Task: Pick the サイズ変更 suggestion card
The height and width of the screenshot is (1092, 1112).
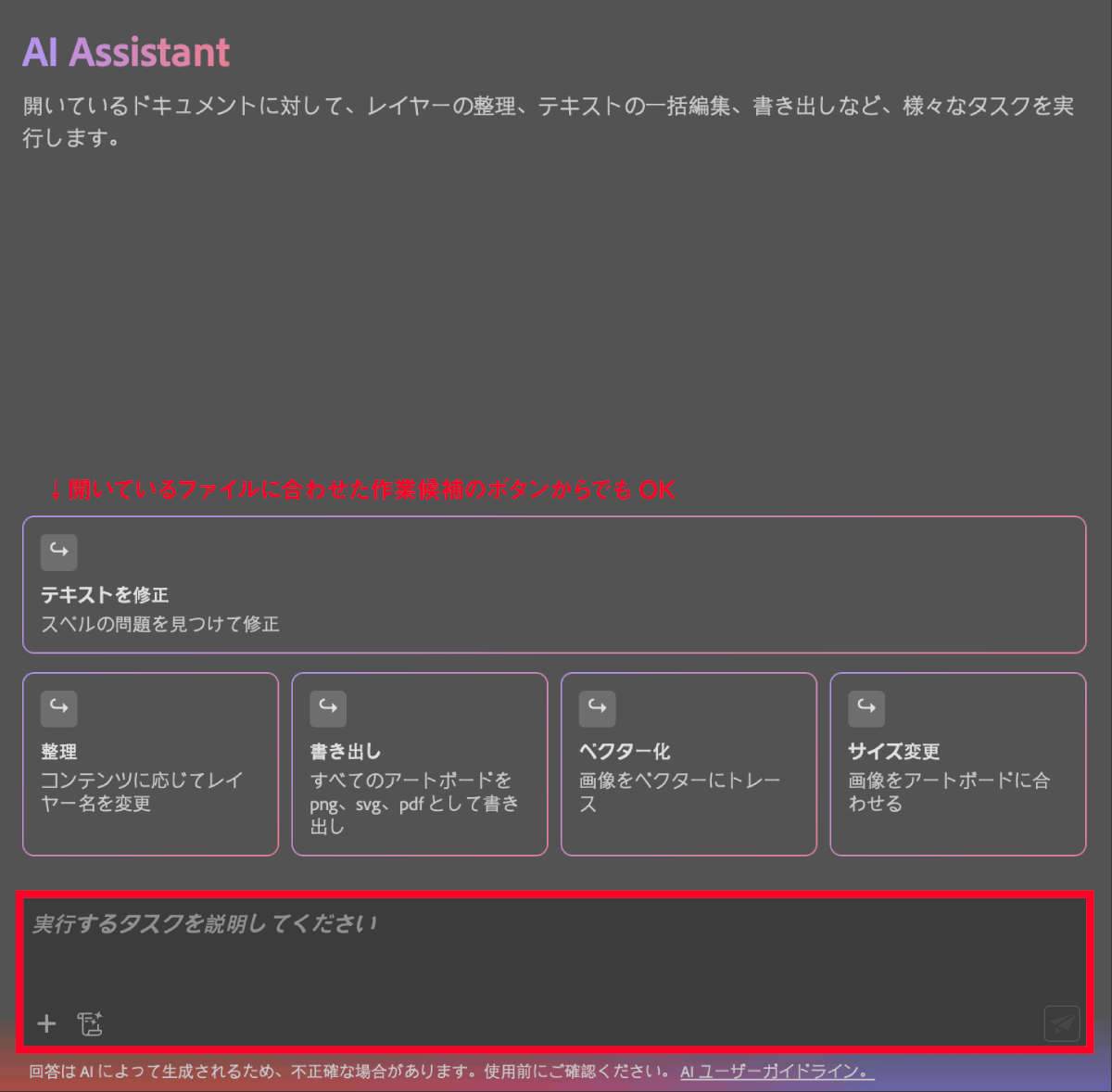Action: click(x=958, y=764)
